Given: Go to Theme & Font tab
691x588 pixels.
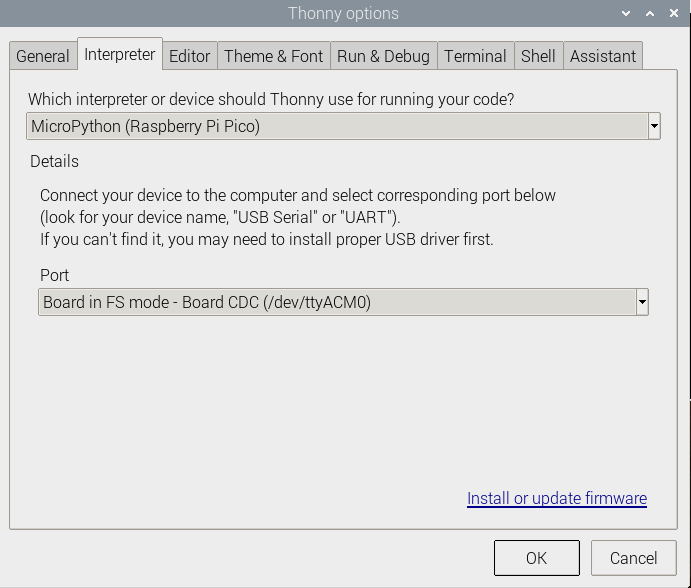Looking at the screenshot, I should (274, 56).
